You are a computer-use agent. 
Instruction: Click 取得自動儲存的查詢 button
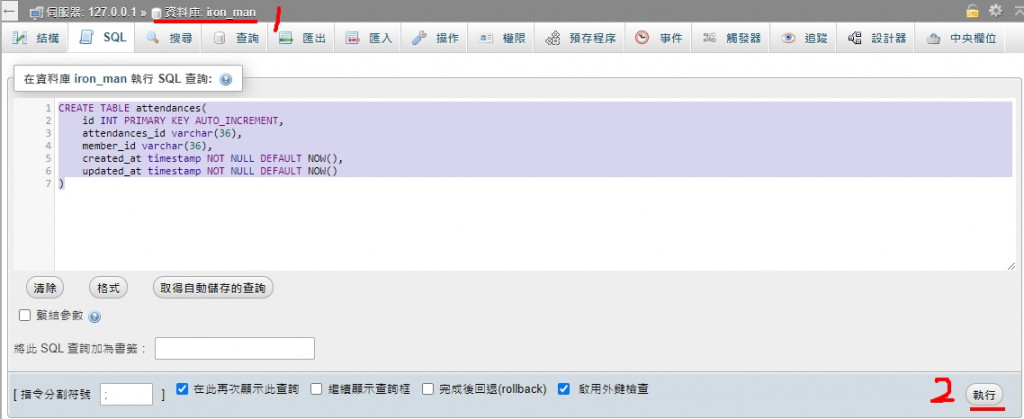coord(213,288)
